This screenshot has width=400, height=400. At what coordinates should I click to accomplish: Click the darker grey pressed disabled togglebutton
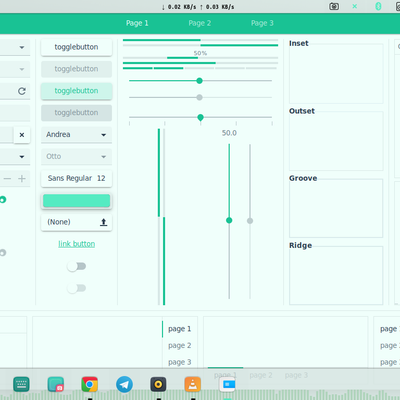[76, 113]
